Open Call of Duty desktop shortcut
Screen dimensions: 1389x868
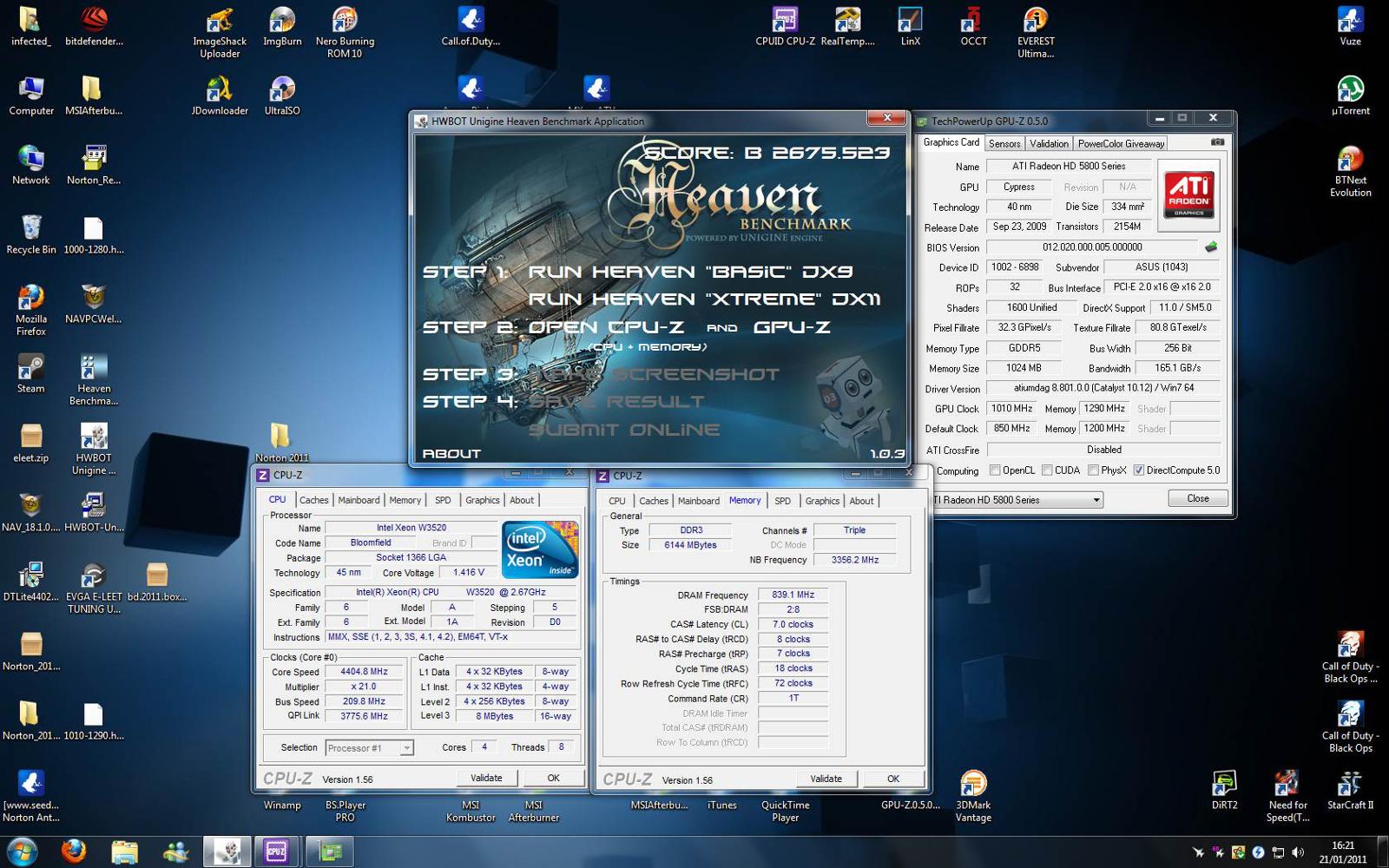pos(471,28)
